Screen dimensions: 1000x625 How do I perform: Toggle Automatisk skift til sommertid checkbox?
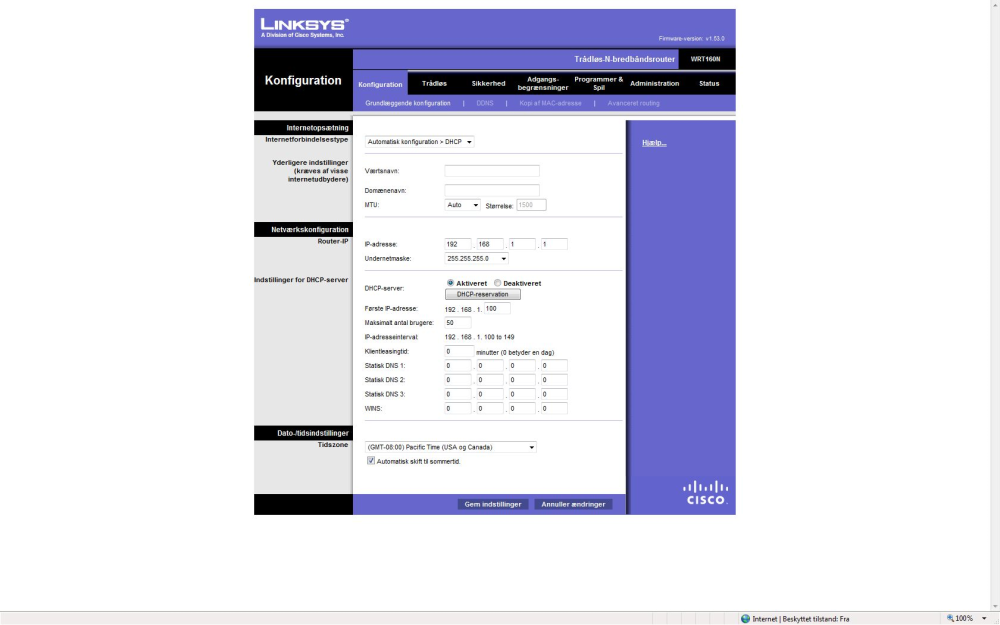(371, 460)
